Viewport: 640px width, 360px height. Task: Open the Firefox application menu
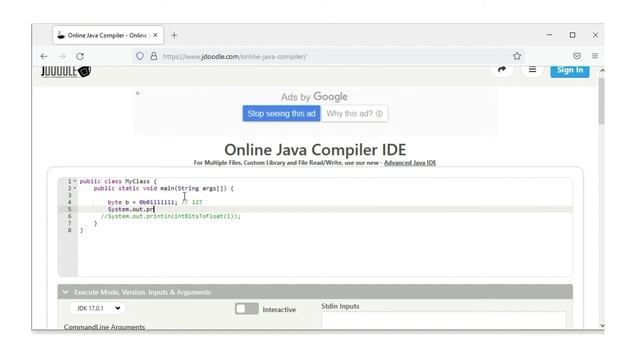click(595, 56)
